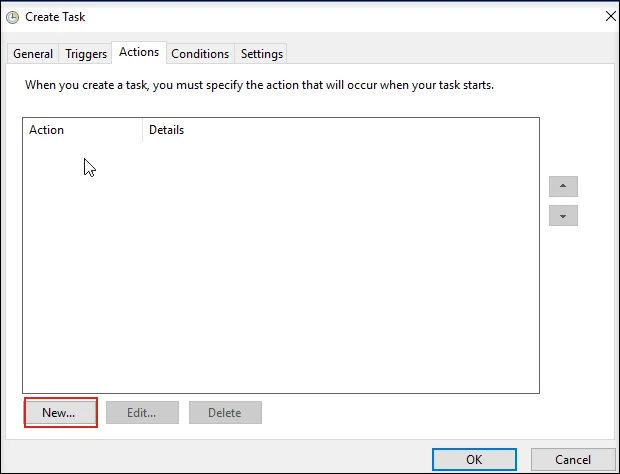Close the Create Task dialog
The image size is (620, 474).
(610, 16)
